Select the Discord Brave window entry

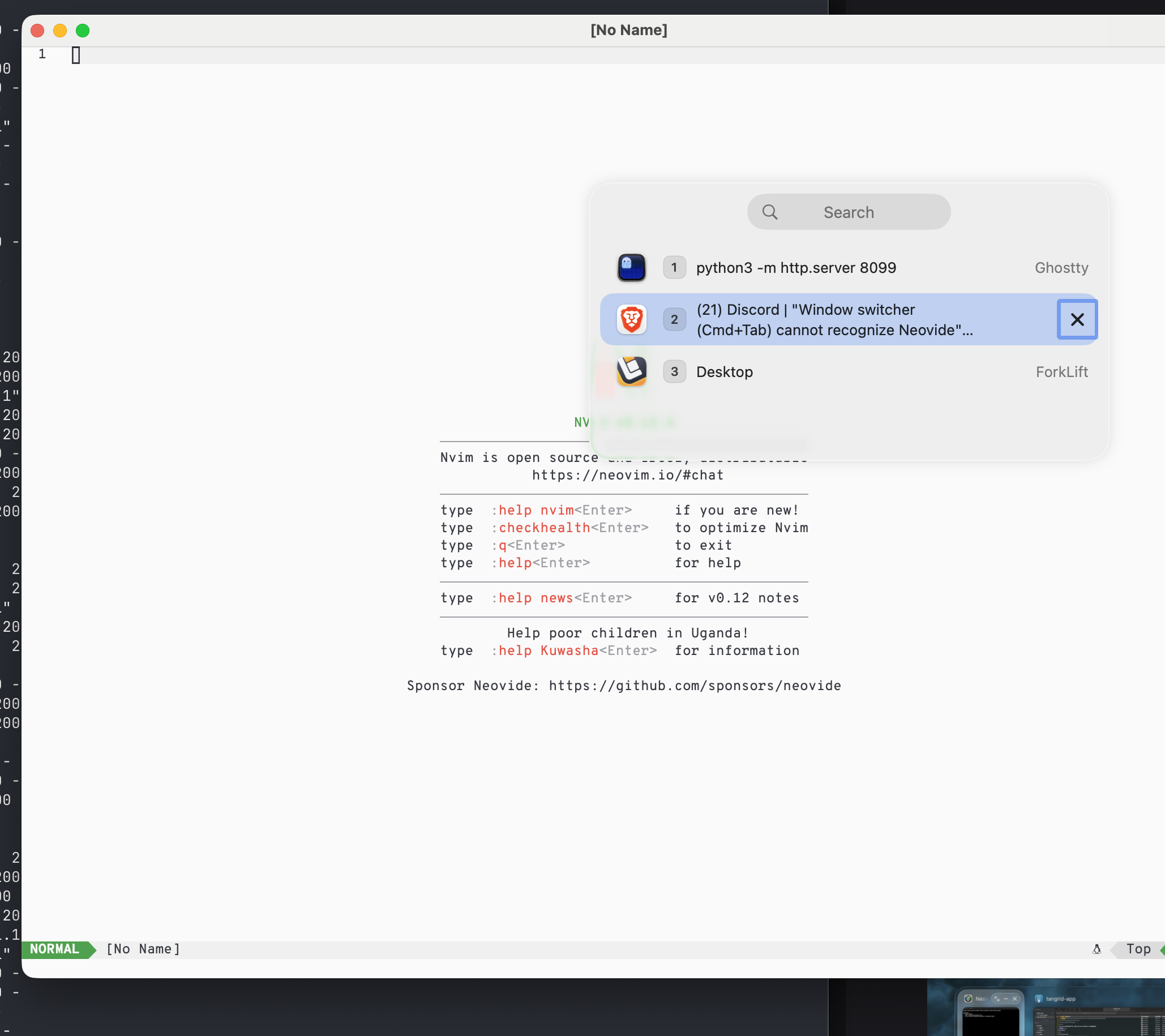coord(849,319)
